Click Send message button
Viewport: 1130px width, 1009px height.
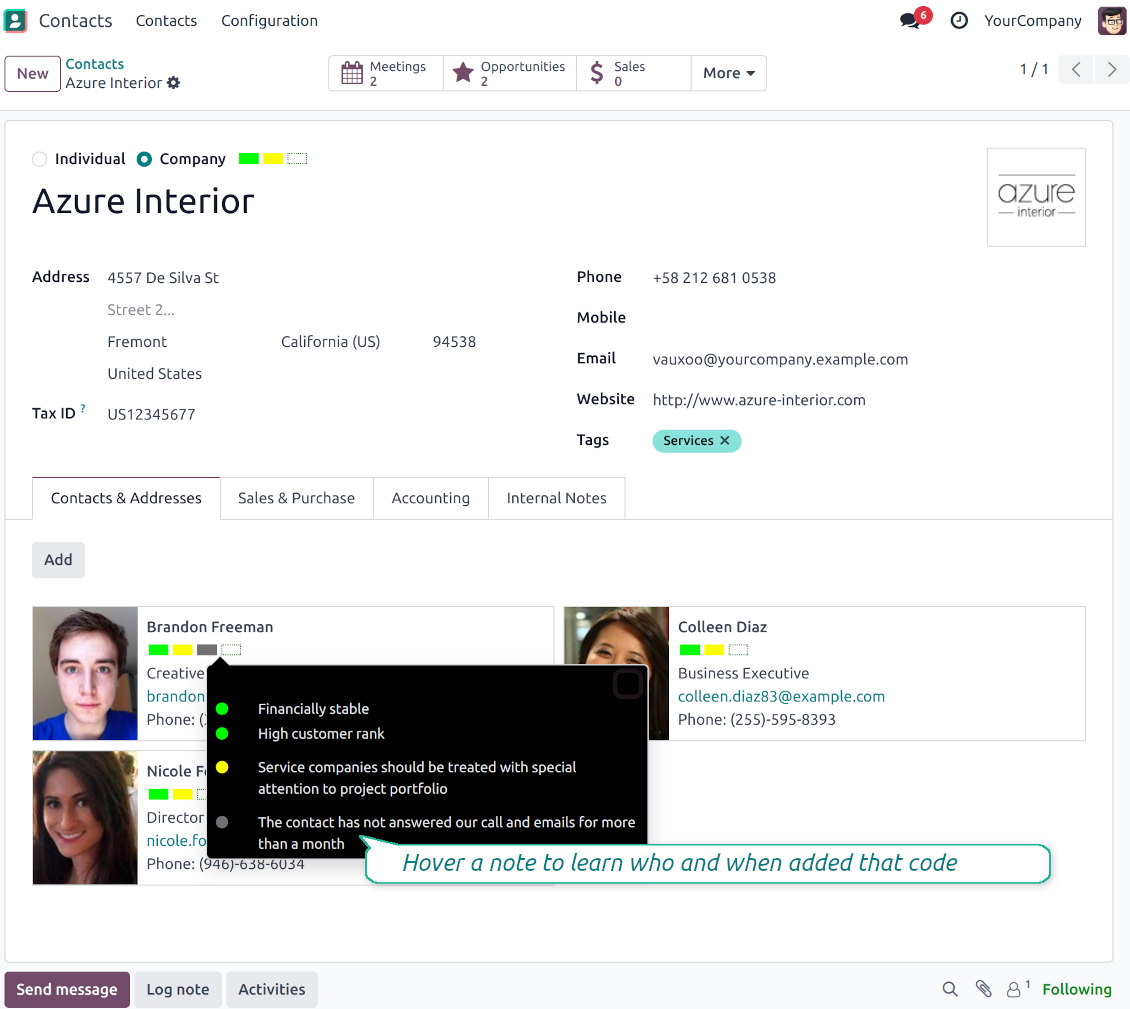(x=67, y=990)
